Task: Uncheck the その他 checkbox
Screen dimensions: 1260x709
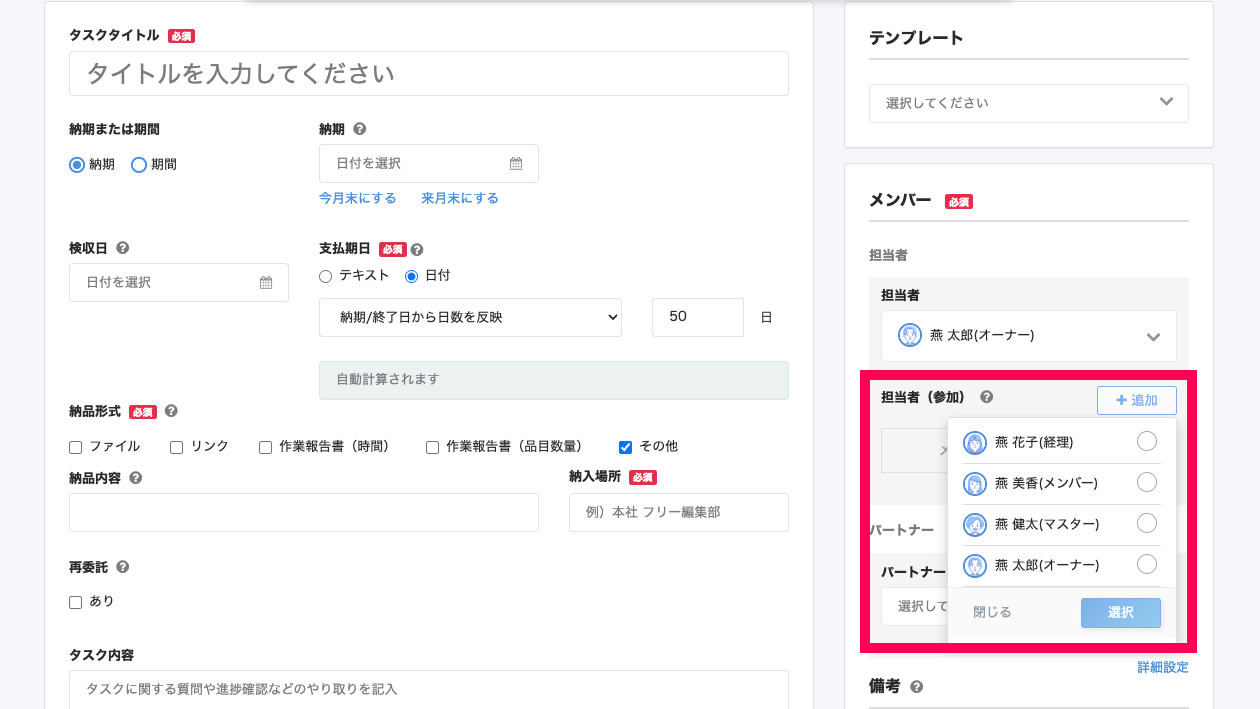Action: tap(626, 447)
